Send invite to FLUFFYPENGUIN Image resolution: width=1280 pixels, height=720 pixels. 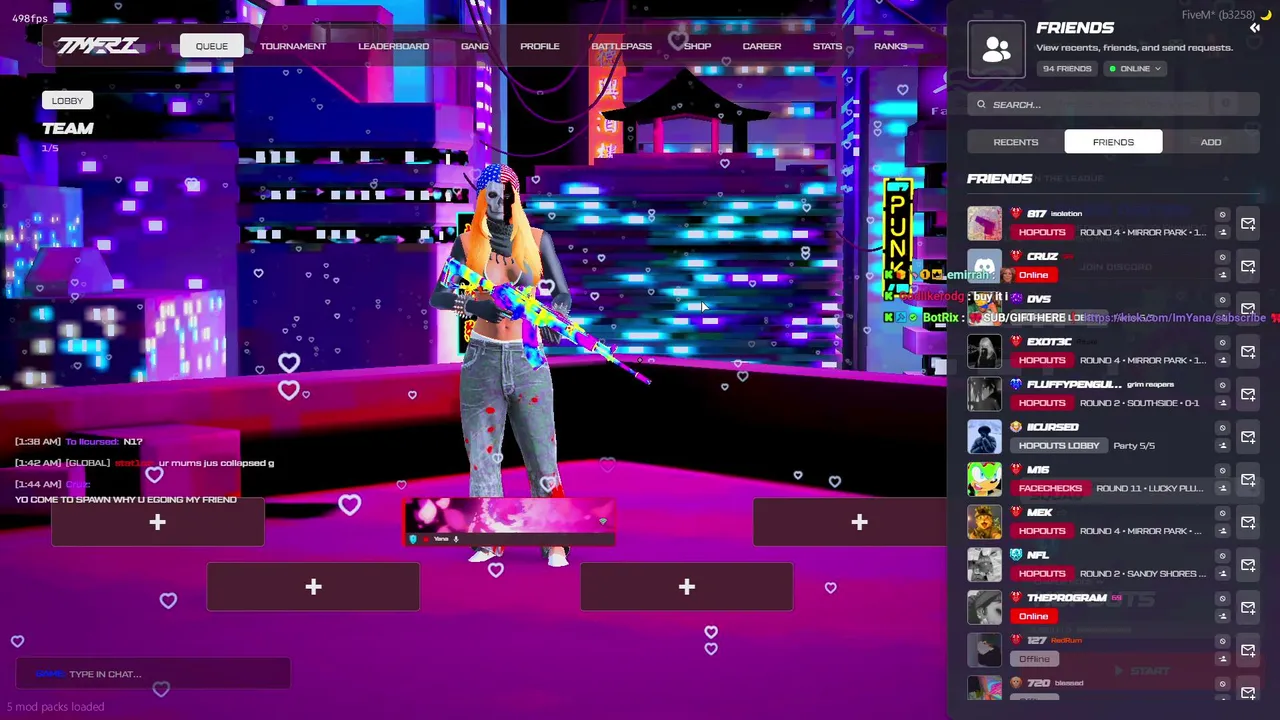[1248, 395]
